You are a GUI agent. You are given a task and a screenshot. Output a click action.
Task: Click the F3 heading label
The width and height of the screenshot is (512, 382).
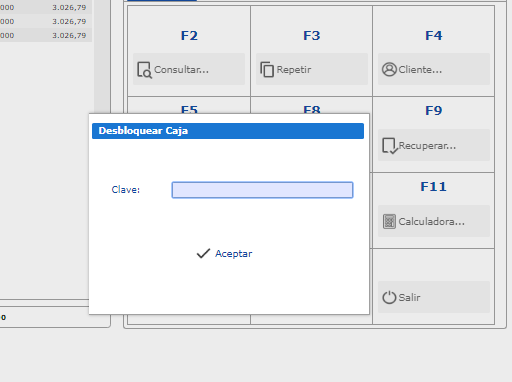pos(312,35)
